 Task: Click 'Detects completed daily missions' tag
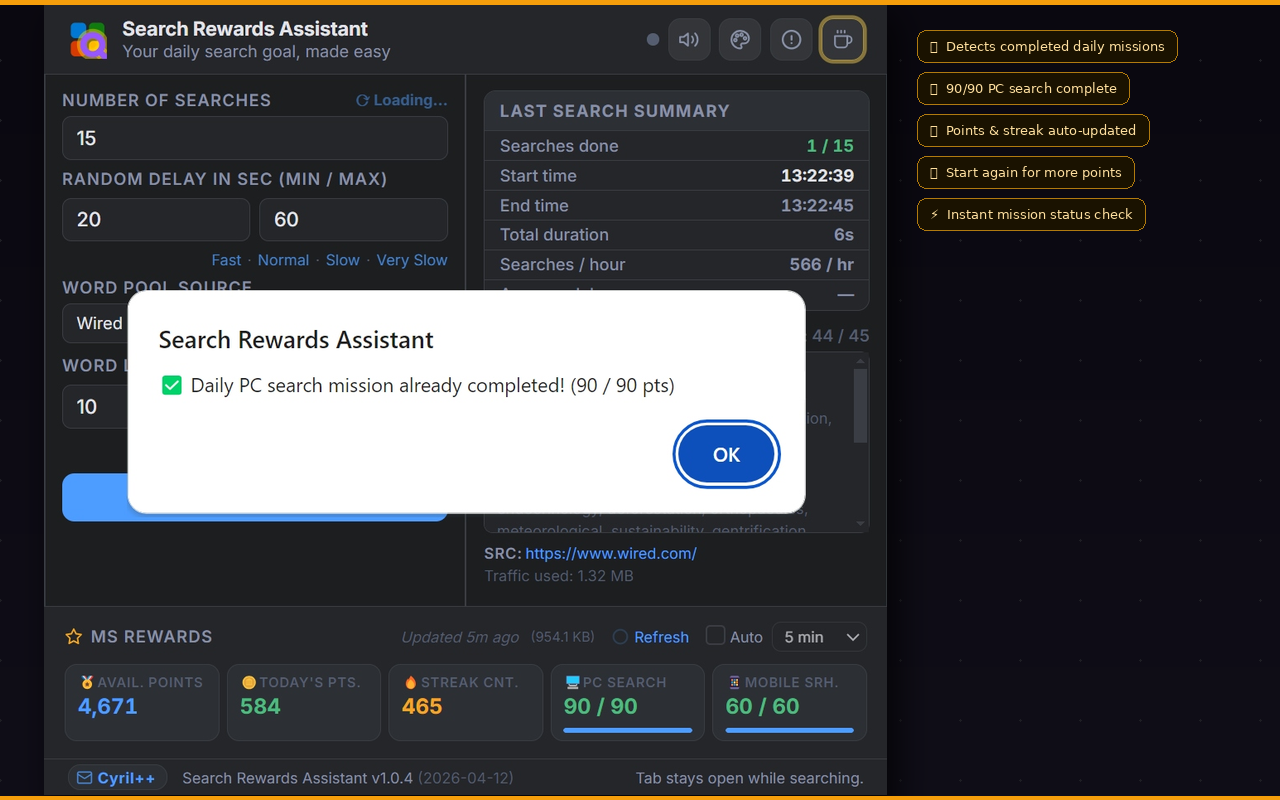tap(1047, 46)
